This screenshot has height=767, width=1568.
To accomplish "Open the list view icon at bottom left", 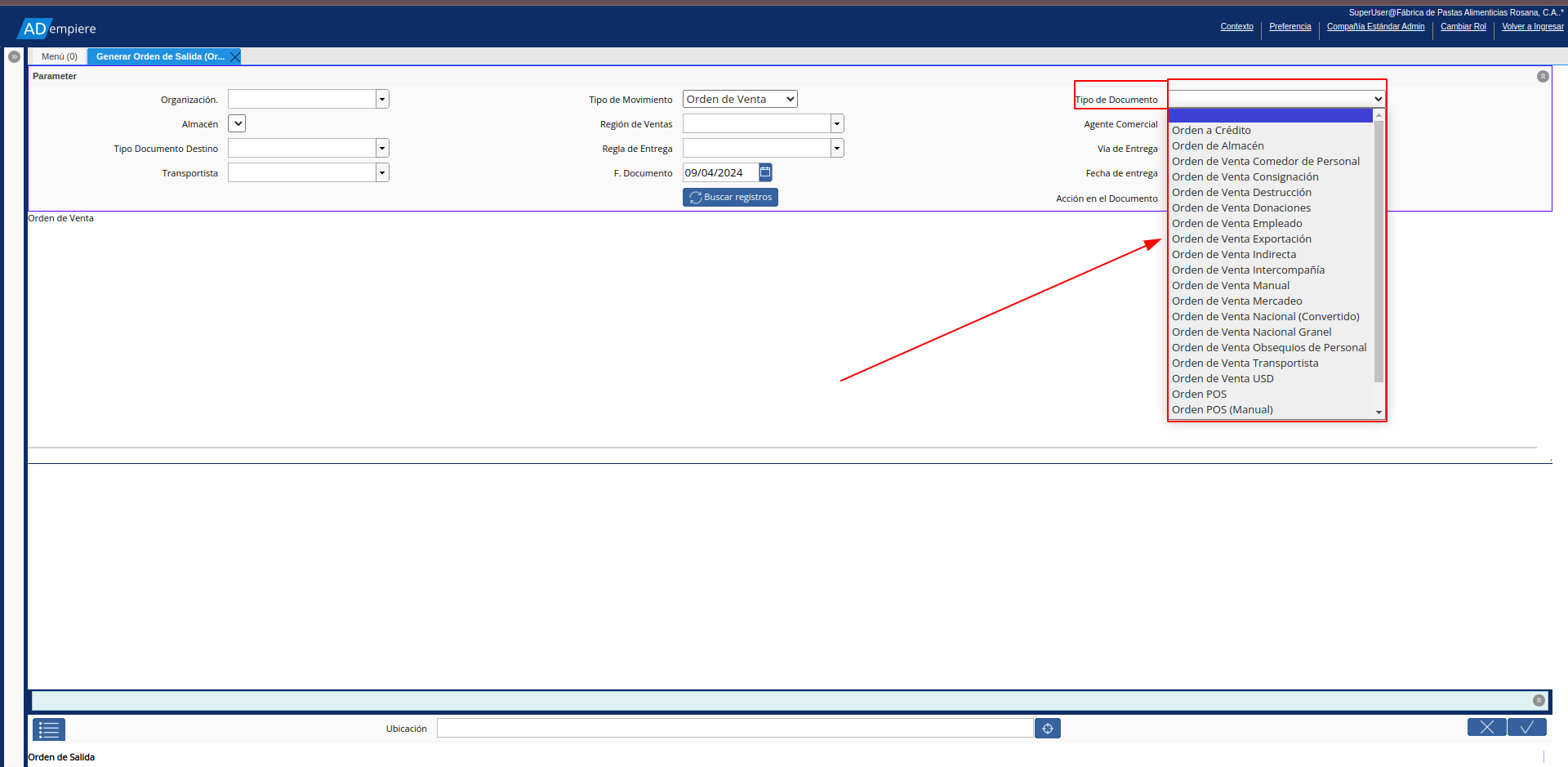I will click(49, 729).
